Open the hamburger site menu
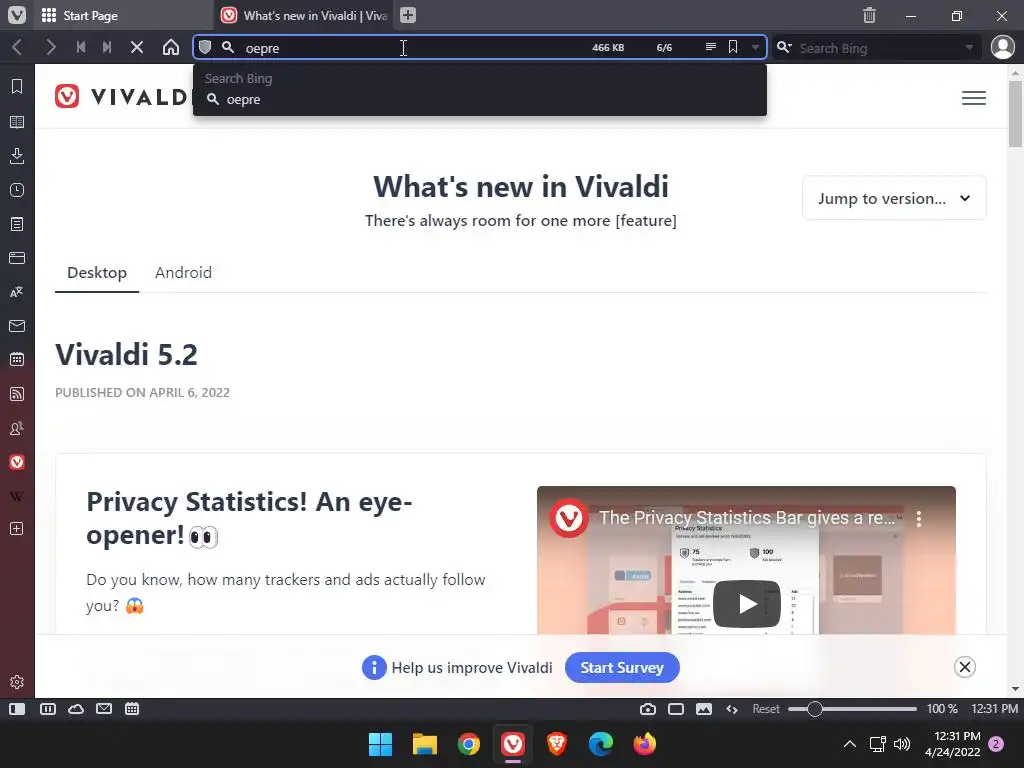Image resolution: width=1024 pixels, height=768 pixels. [x=974, y=98]
